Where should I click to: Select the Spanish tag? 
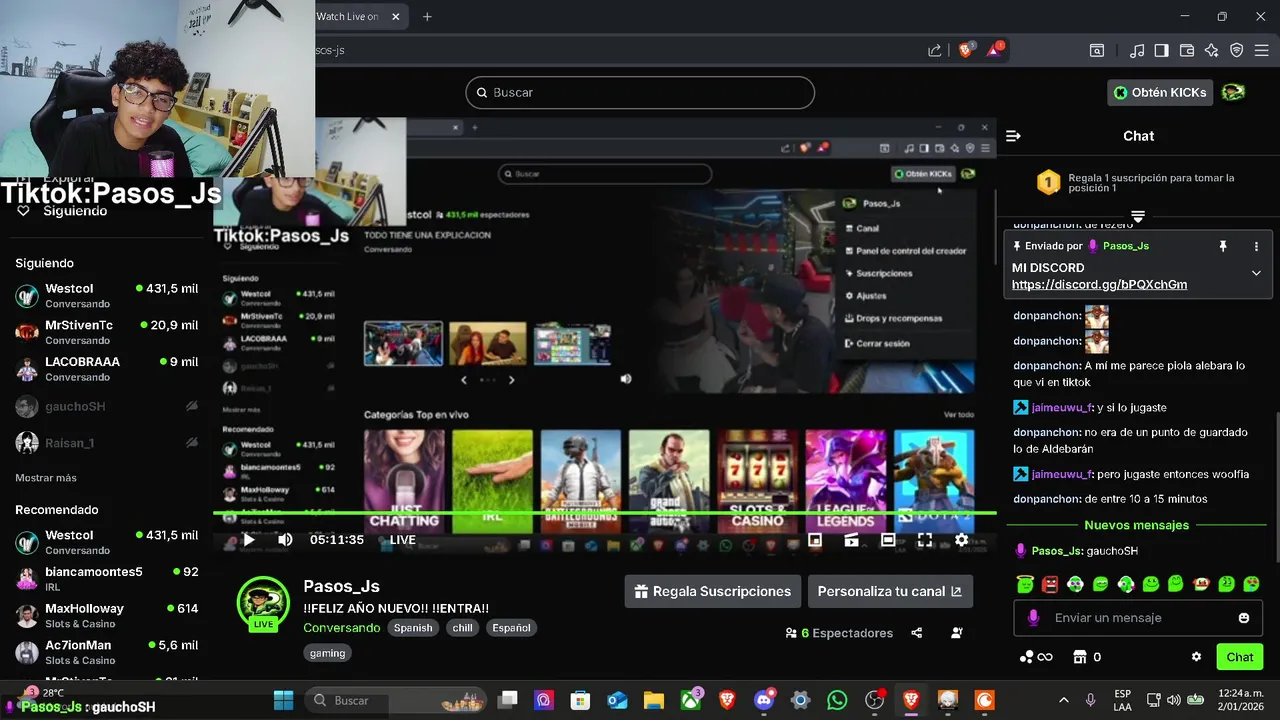[x=413, y=628]
